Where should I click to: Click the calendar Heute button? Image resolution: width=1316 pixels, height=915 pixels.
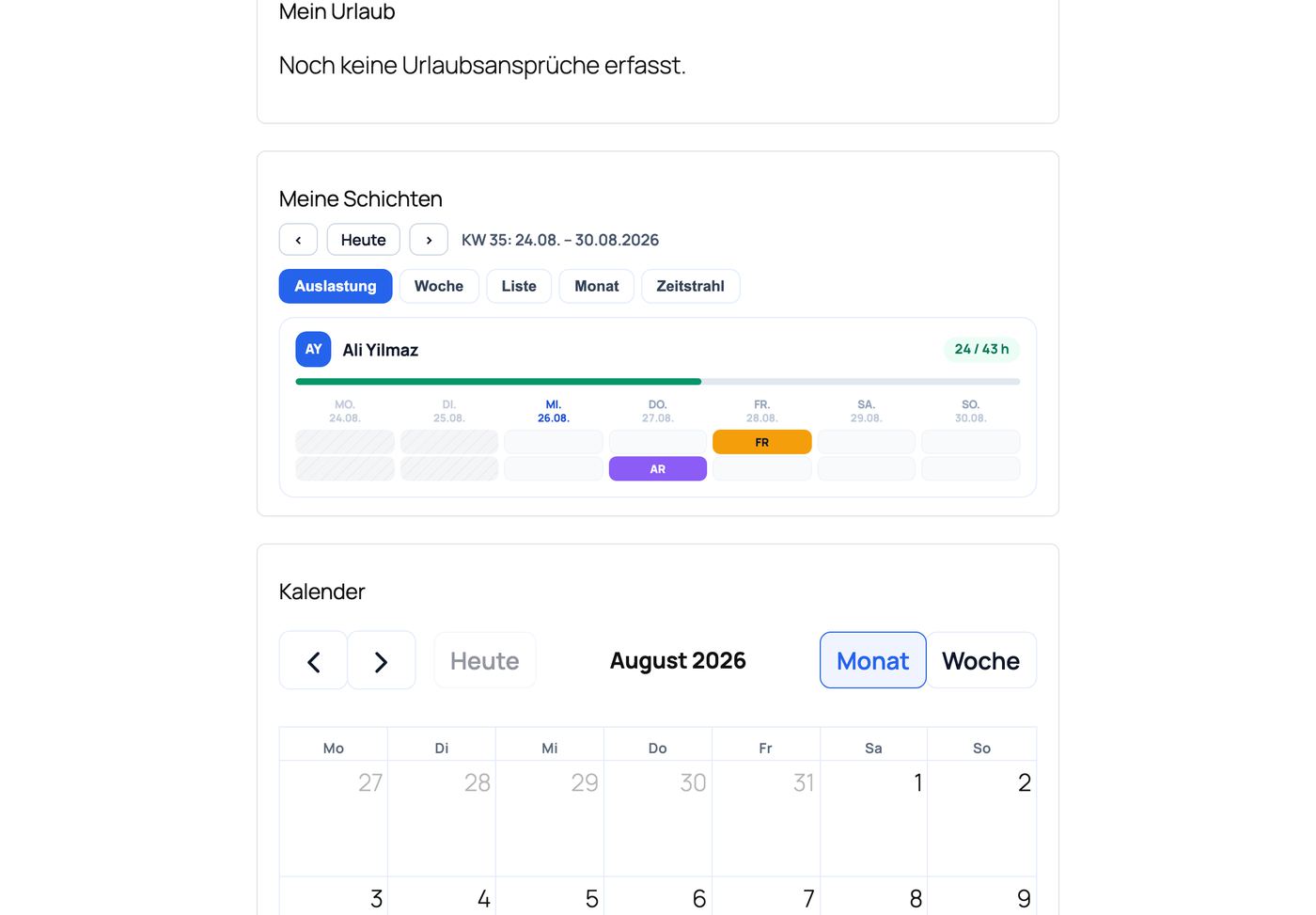coord(485,660)
